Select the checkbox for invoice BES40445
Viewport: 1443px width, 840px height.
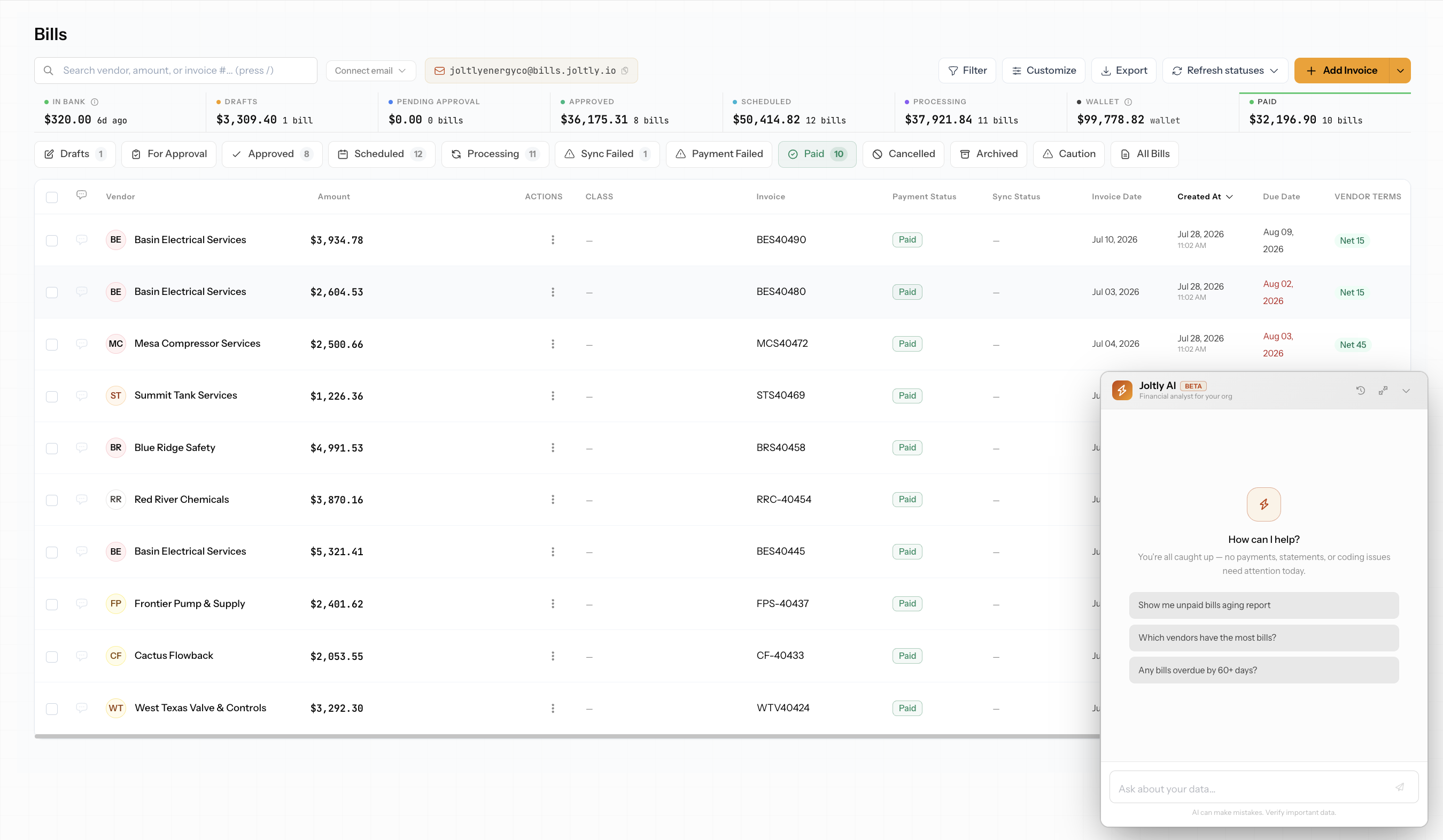51,553
